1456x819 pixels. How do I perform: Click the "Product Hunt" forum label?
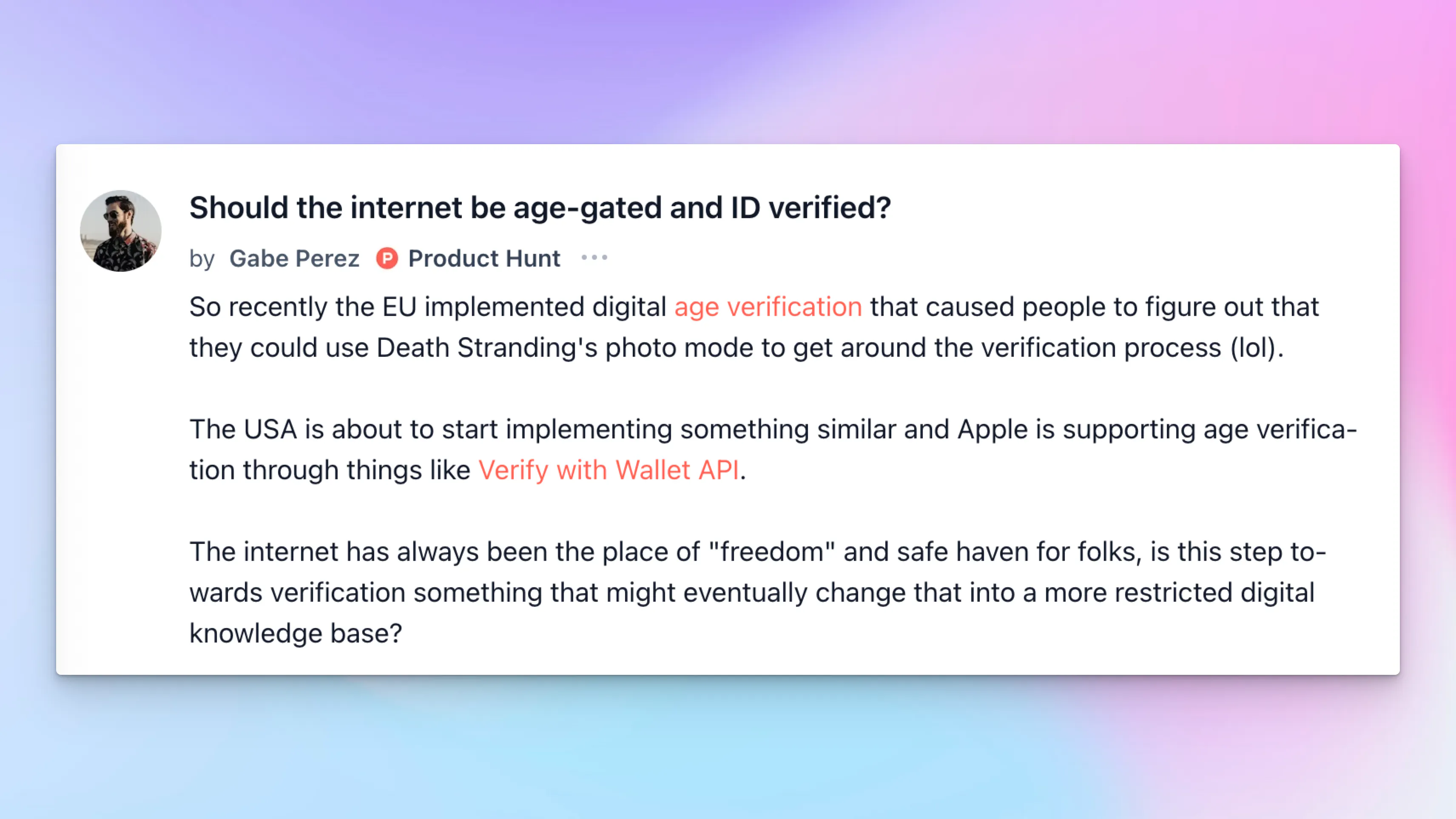[x=484, y=258]
